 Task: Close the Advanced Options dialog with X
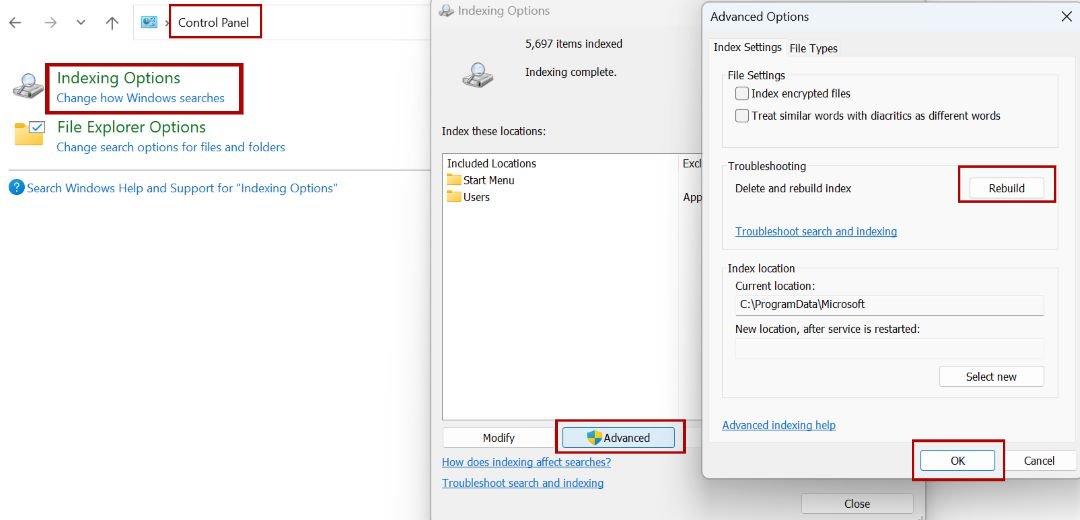(1066, 17)
